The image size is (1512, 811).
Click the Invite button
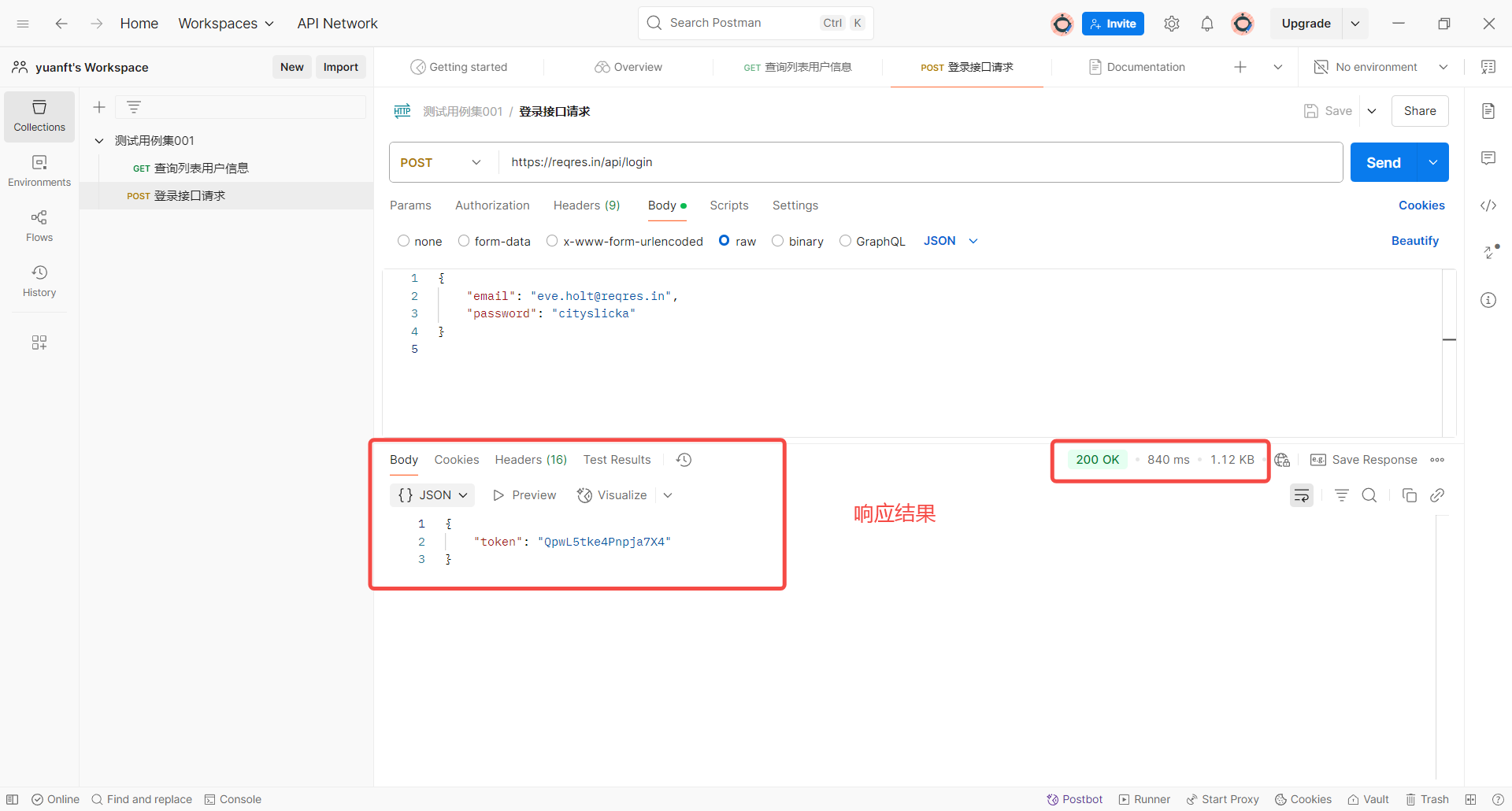point(1113,24)
